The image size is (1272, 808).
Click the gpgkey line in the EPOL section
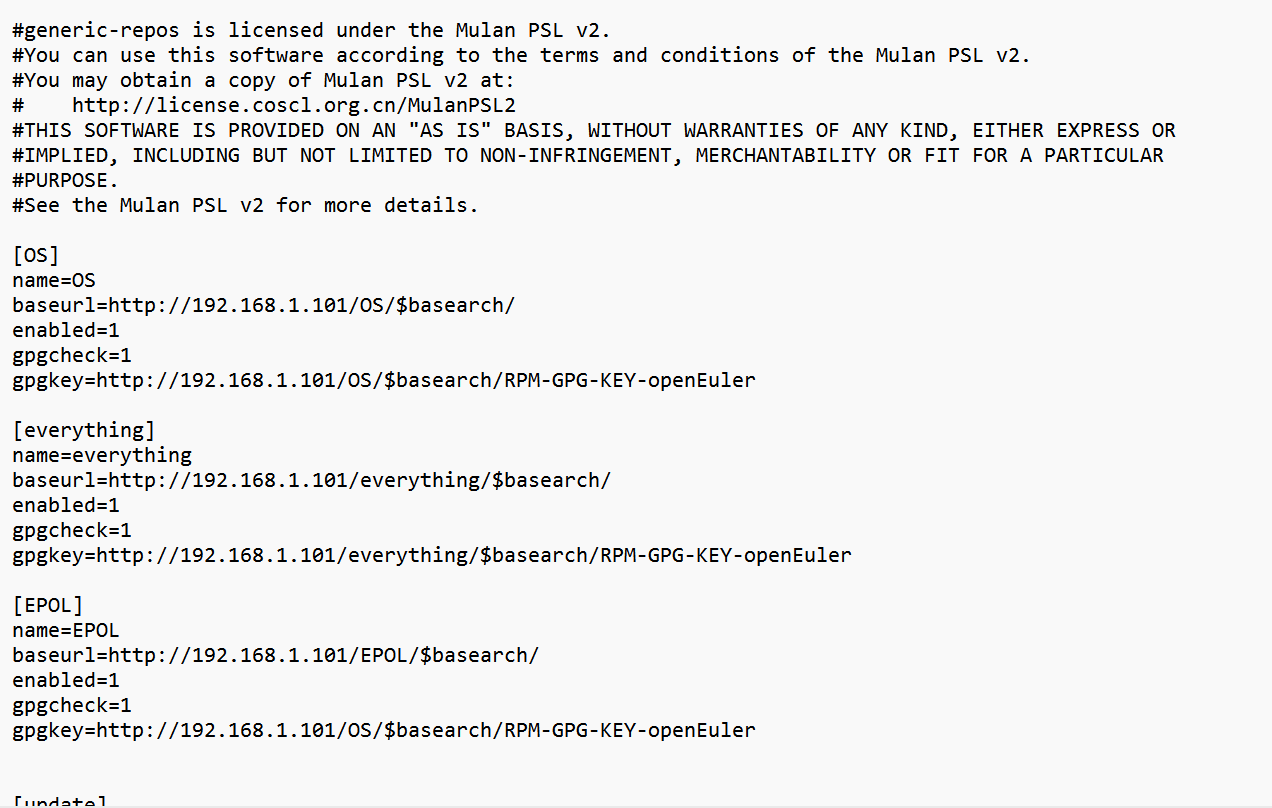[x=383, y=730]
